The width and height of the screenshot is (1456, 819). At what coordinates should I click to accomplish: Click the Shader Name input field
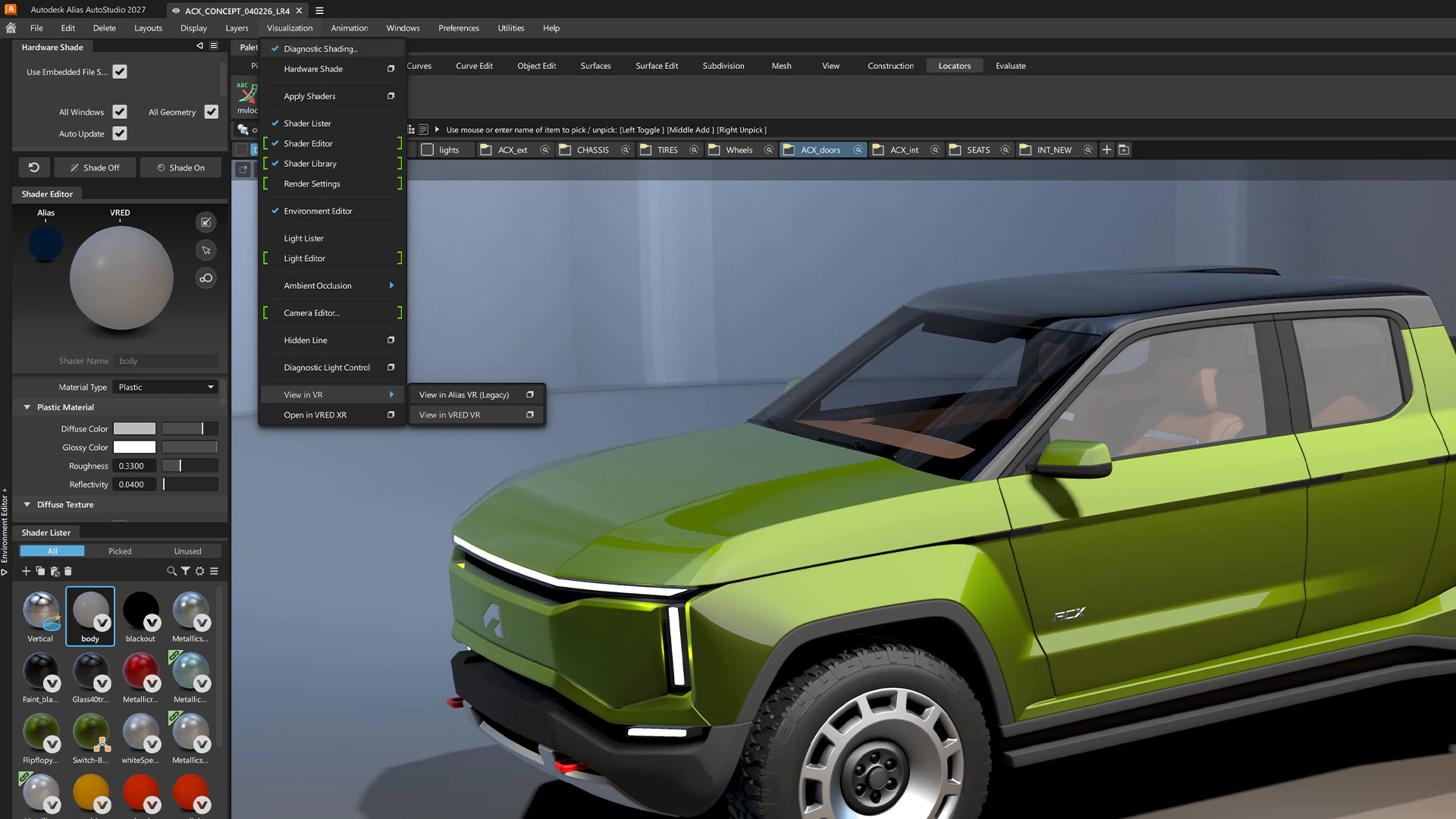click(165, 361)
